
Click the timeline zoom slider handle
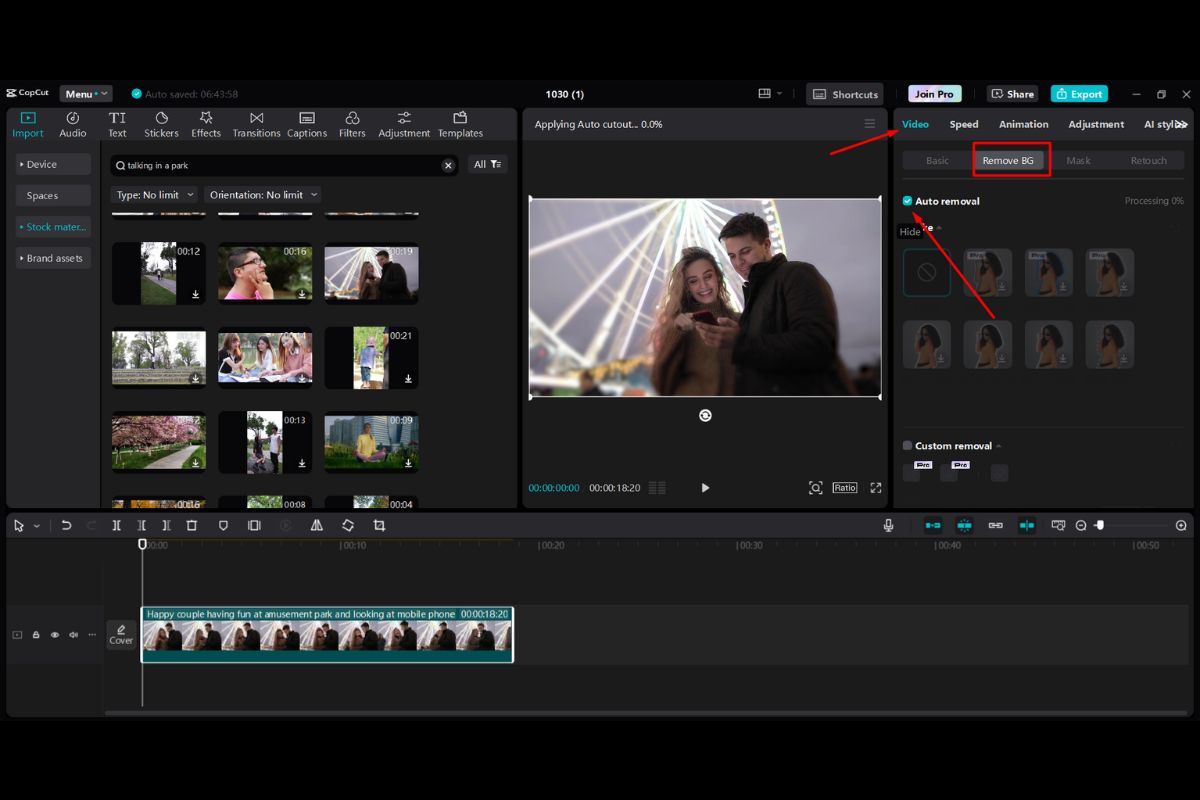[x=1100, y=525]
